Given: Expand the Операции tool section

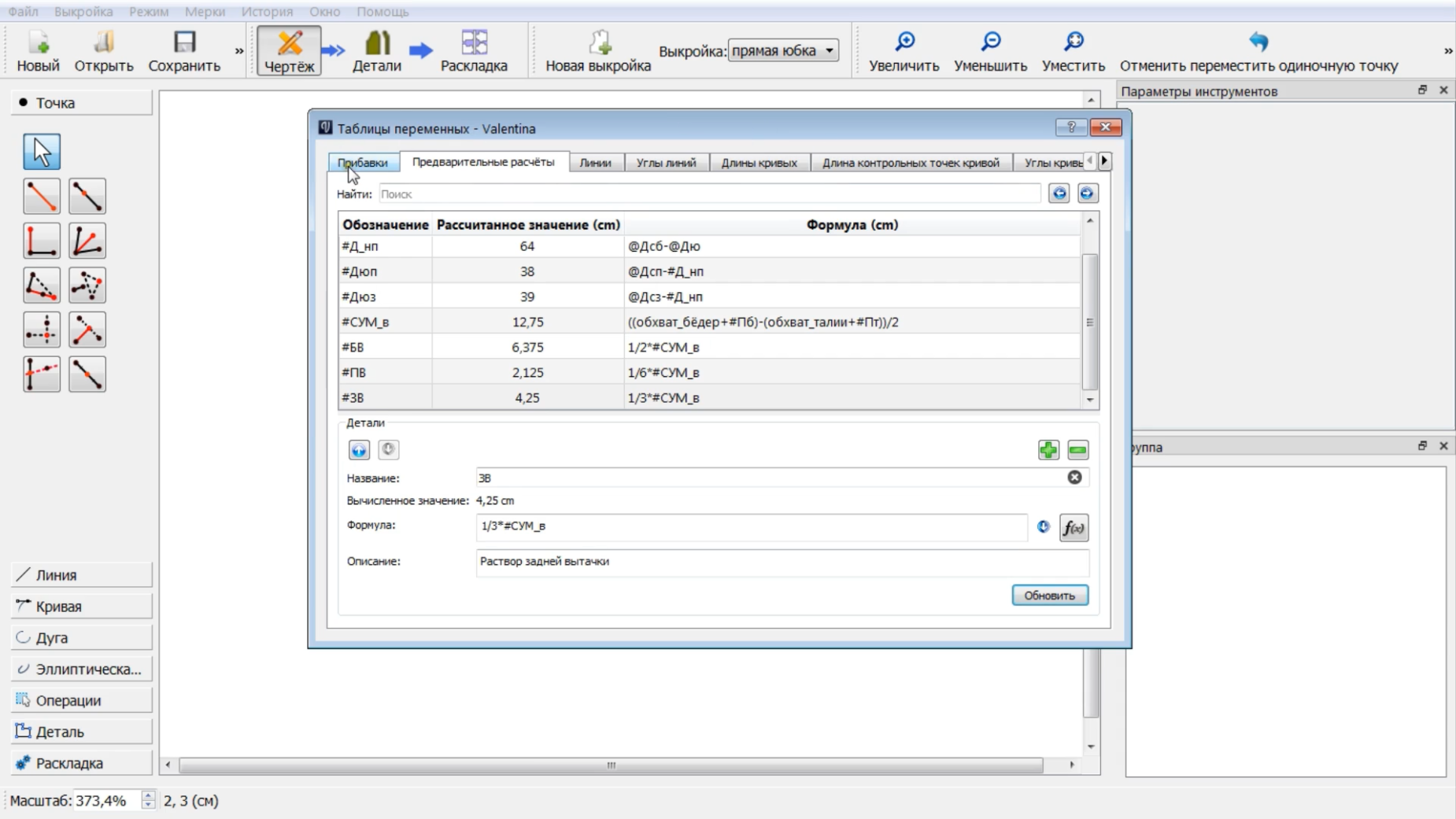Looking at the screenshot, I should [x=81, y=700].
